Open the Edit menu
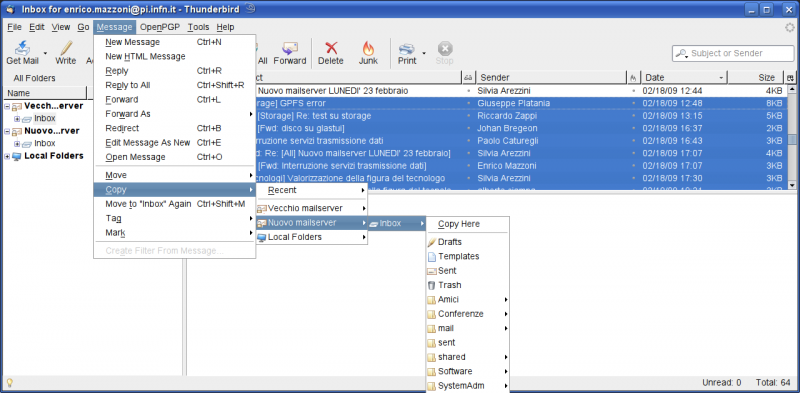 tap(37, 27)
